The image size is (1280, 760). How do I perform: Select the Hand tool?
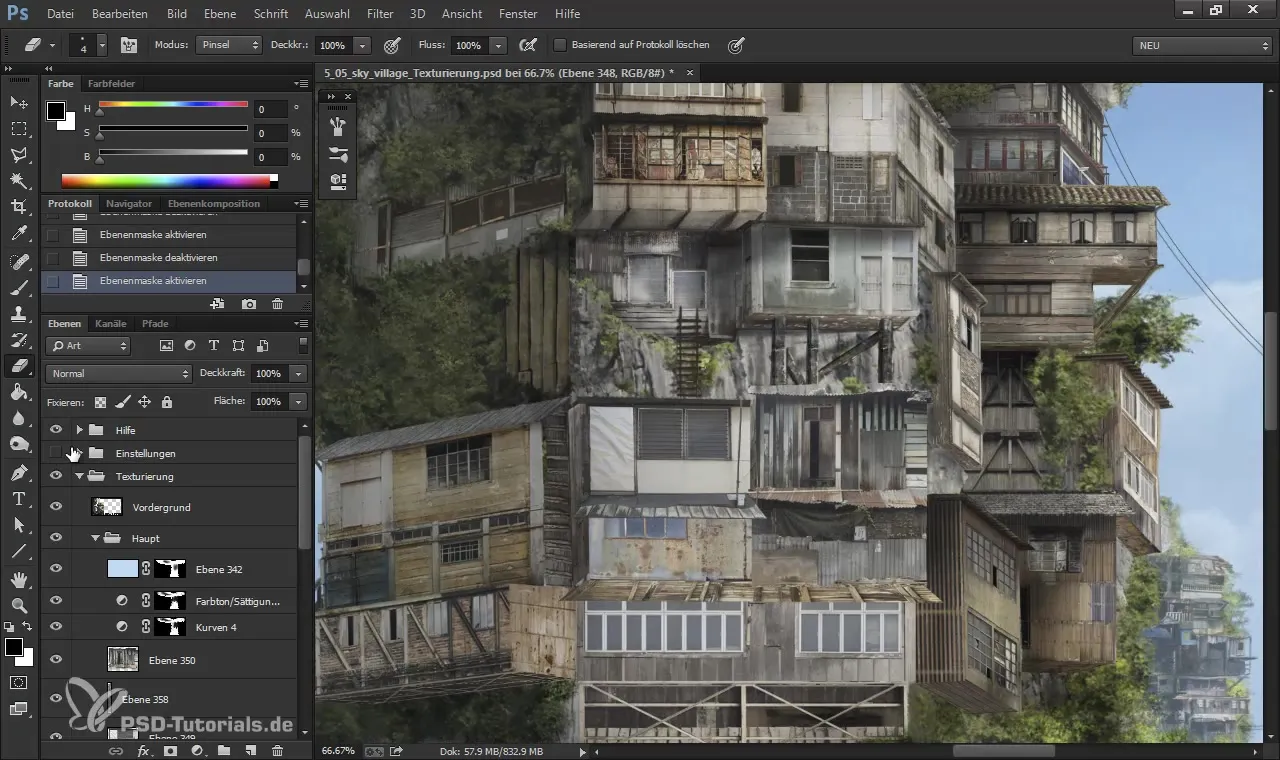point(19,579)
